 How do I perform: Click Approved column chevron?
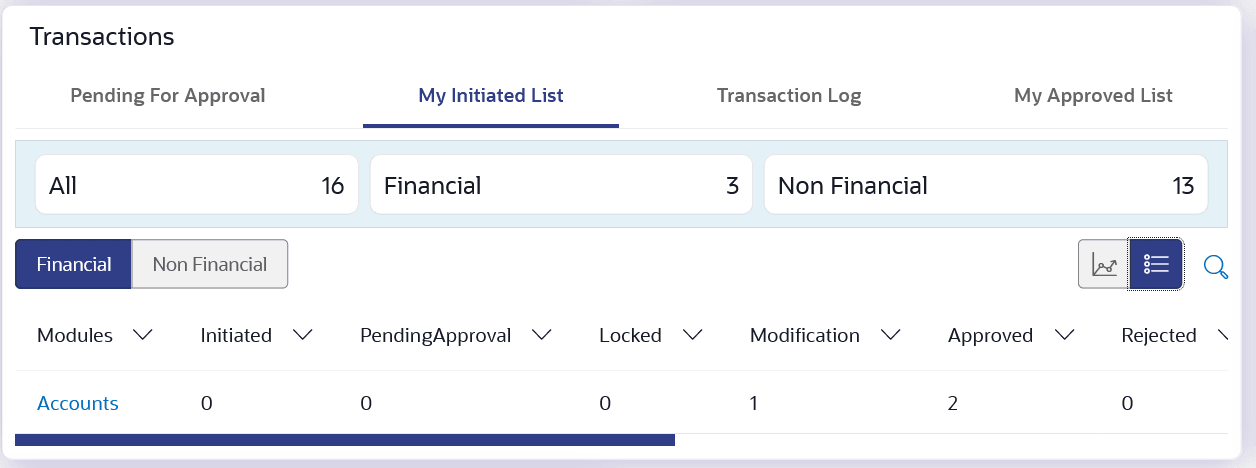pos(1064,336)
